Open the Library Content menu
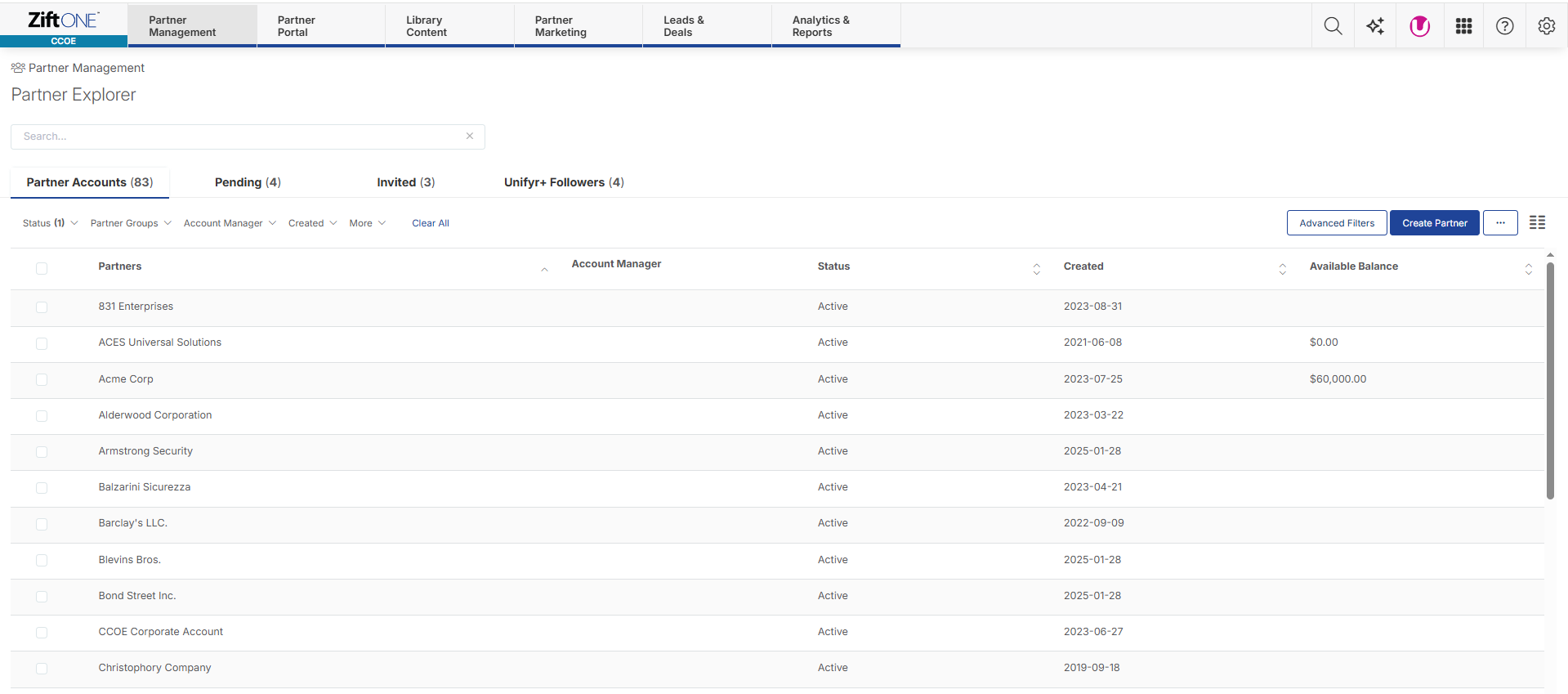Image resolution: width=1568 pixels, height=694 pixels. (449, 26)
